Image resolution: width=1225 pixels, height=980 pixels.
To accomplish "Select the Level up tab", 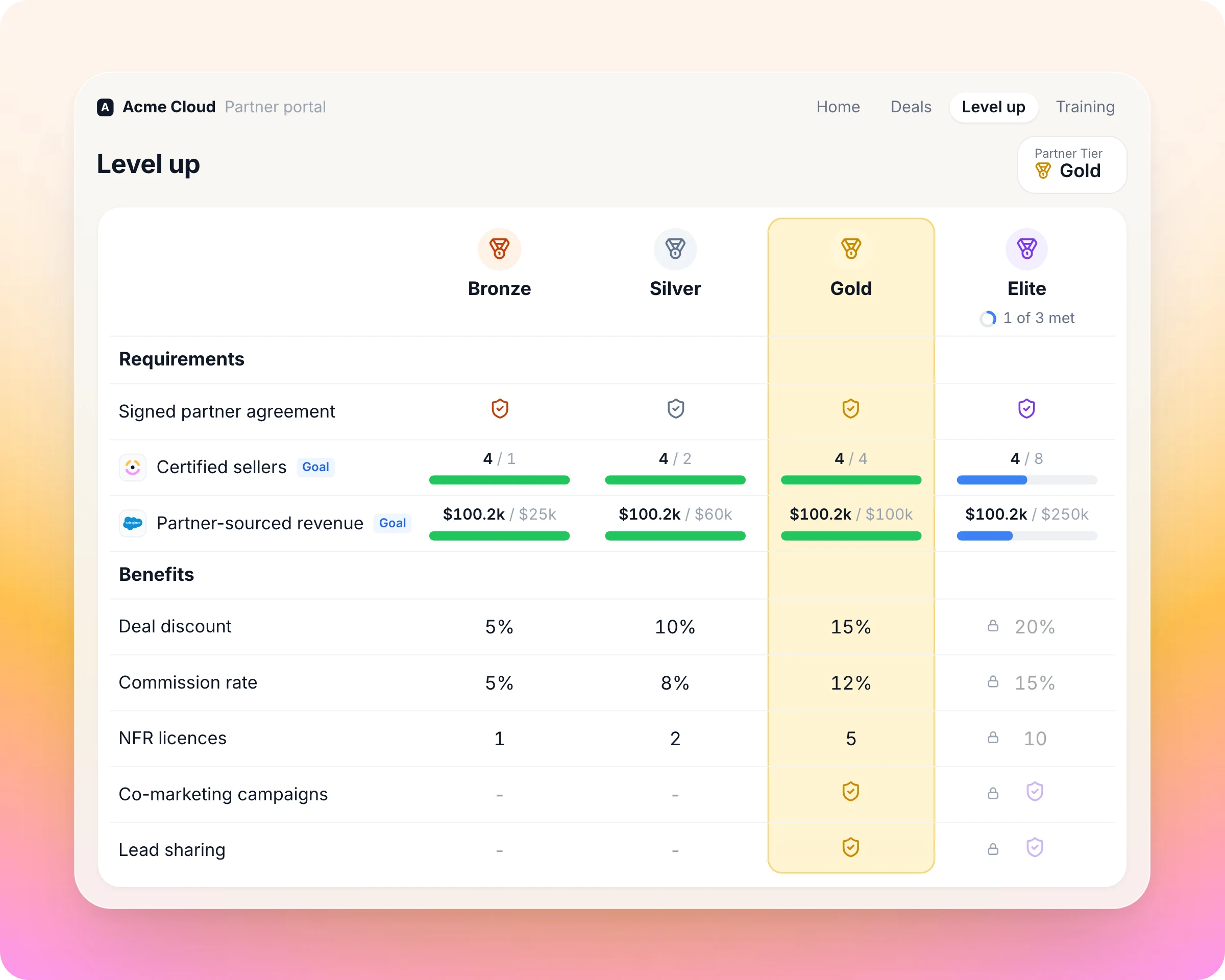I will point(993,107).
